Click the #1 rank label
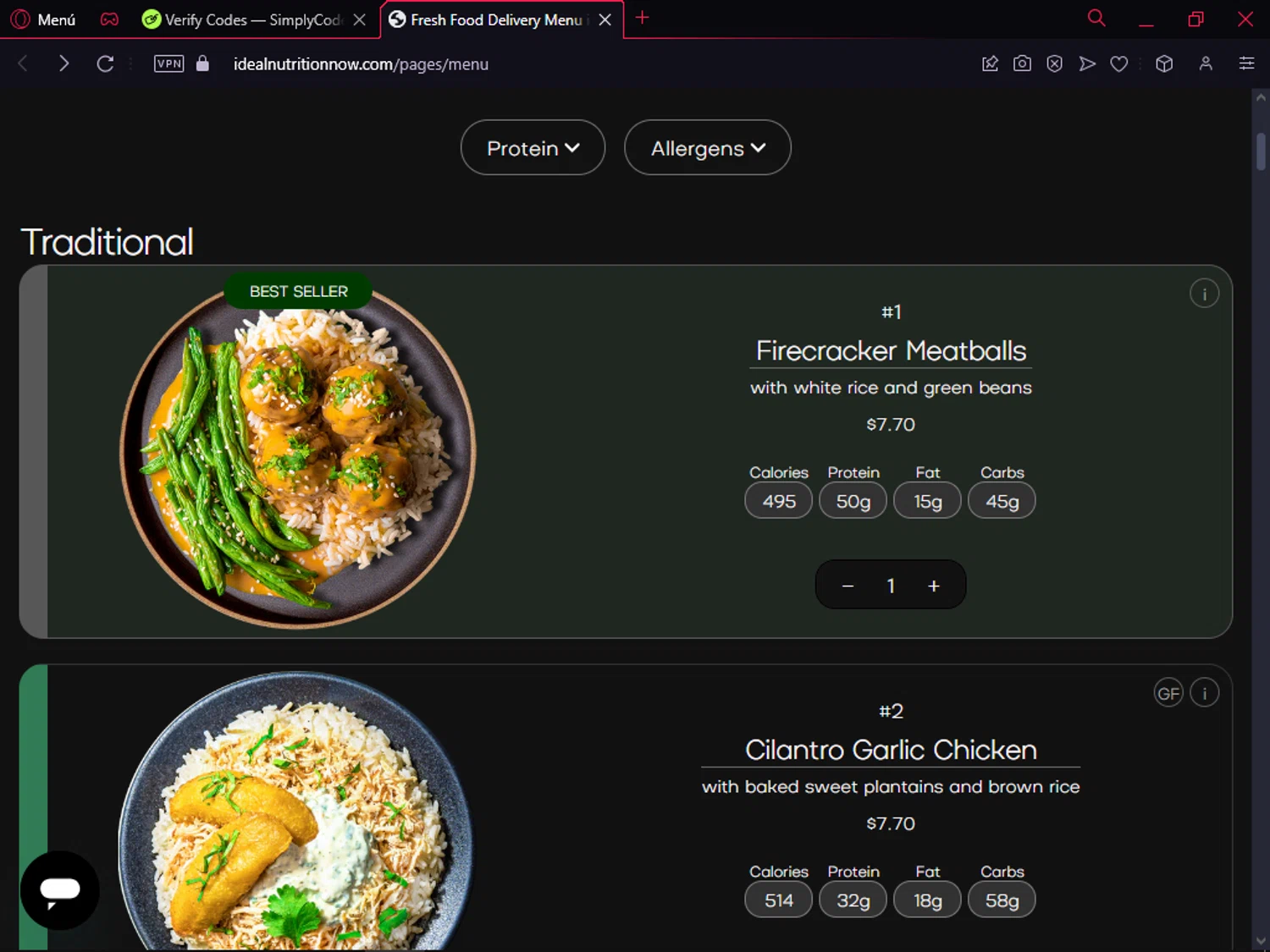Image resolution: width=1270 pixels, height=952 pixels. tap(891, 312)
